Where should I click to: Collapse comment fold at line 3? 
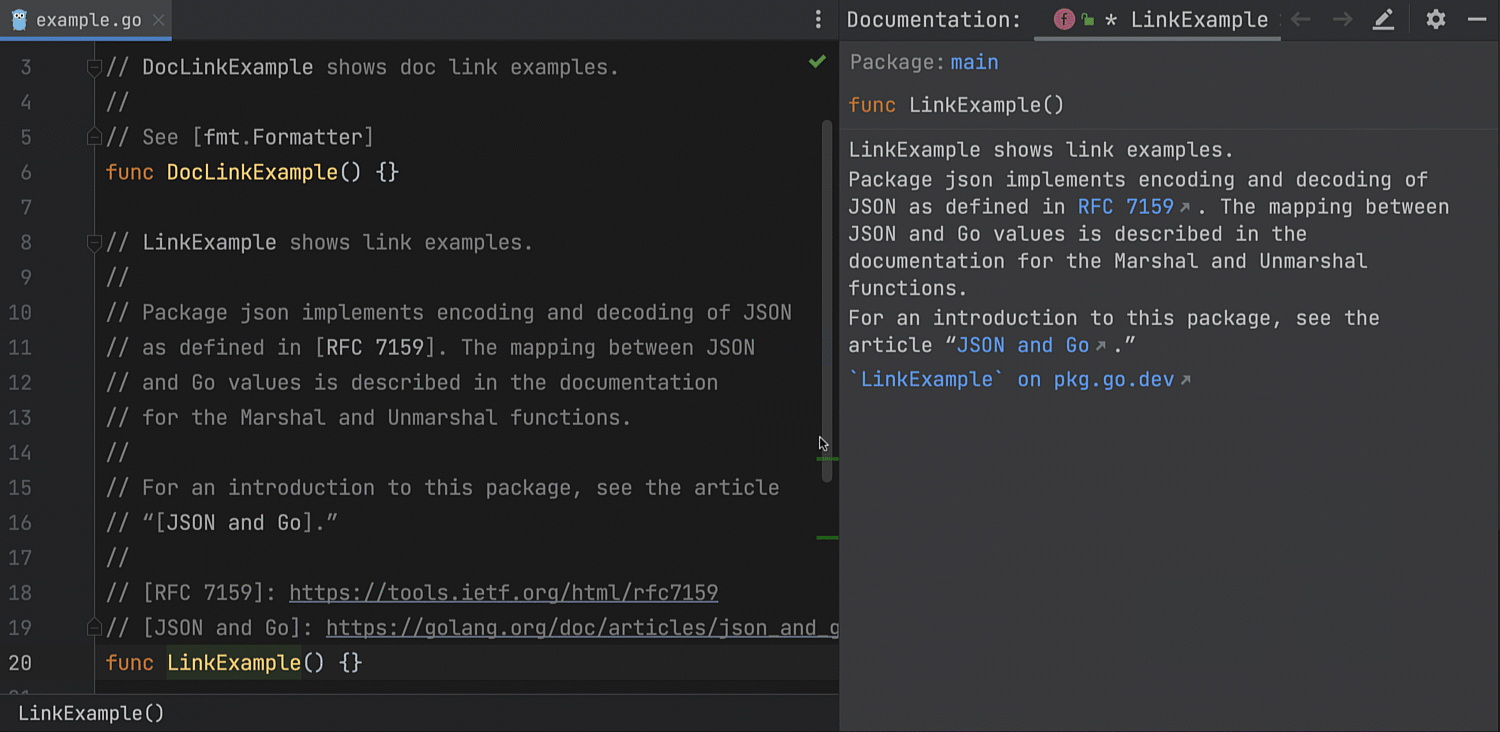(94, 68)
